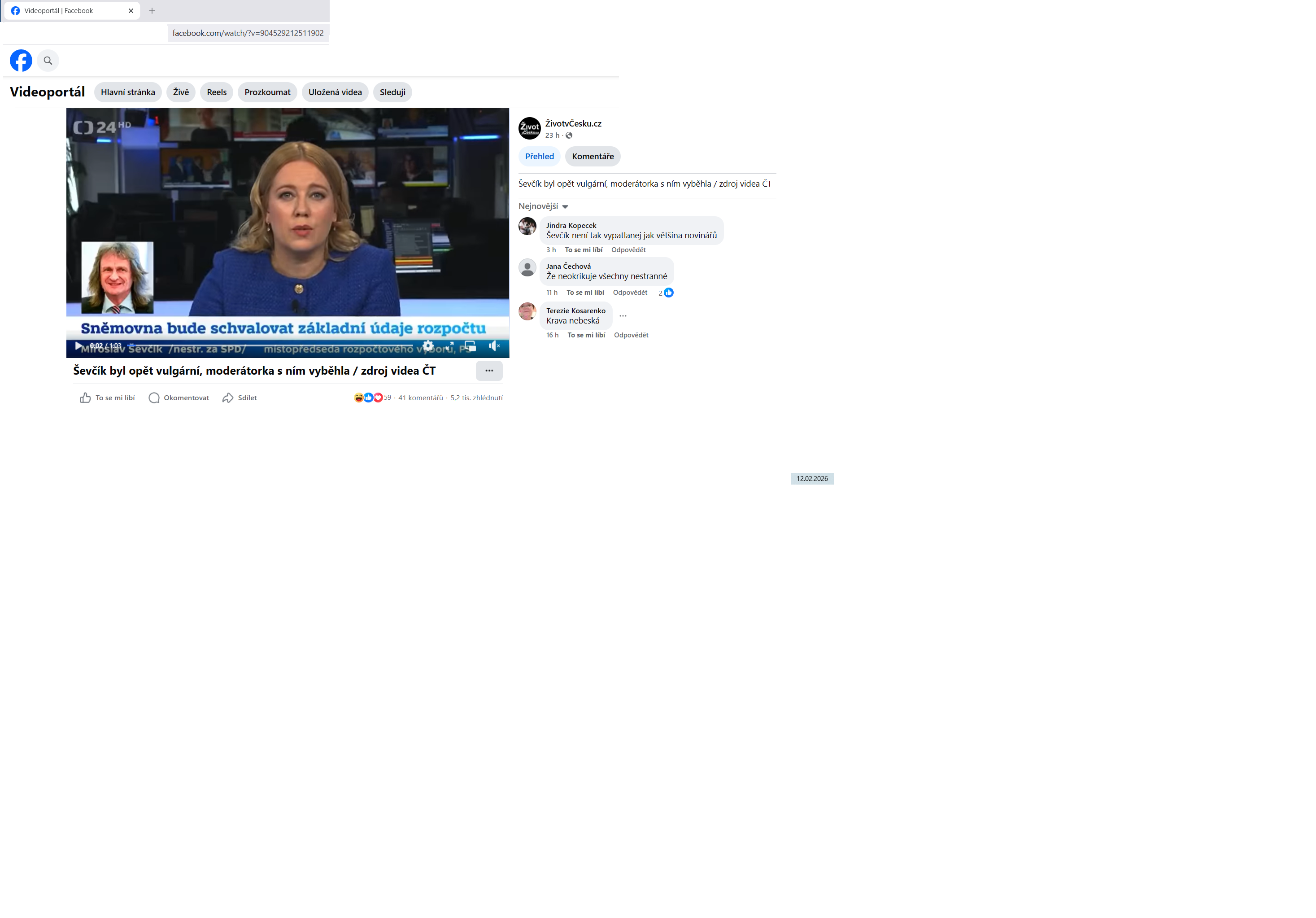Screen dimensions: 1316x918
Task: Share the video via Sdílet
Action: pyautogui.click(x=240, y=398)
